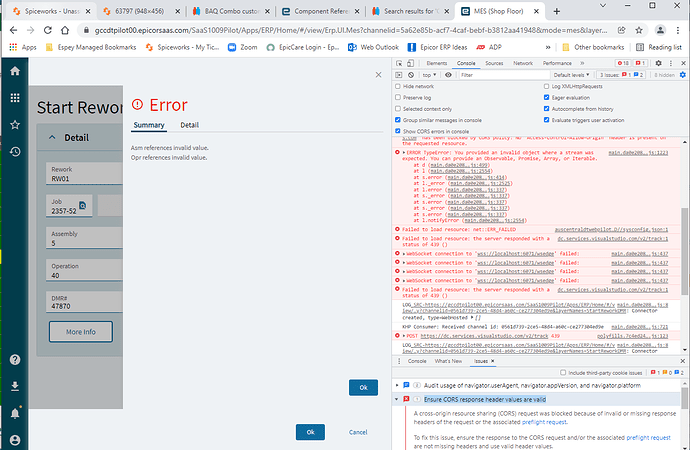
Task: Open the Chrome three-dot menu
Action: [678, 30]
